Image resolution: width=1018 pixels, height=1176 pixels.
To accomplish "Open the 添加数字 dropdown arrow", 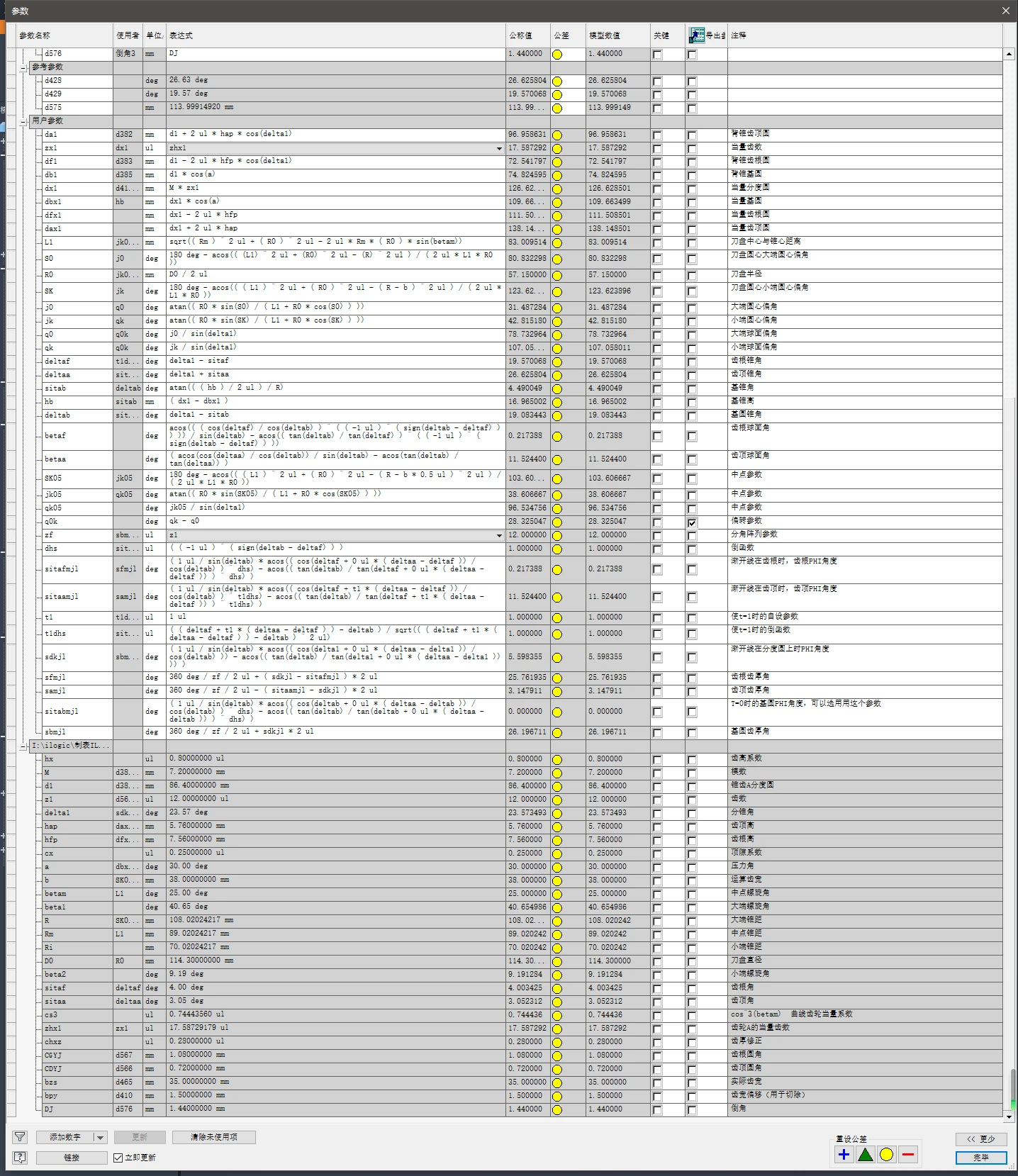I will tap(100, 1137).
